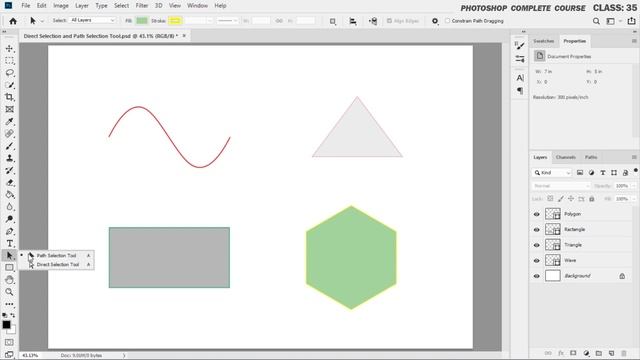Hide the Rectangle layer

coord(537,230)
